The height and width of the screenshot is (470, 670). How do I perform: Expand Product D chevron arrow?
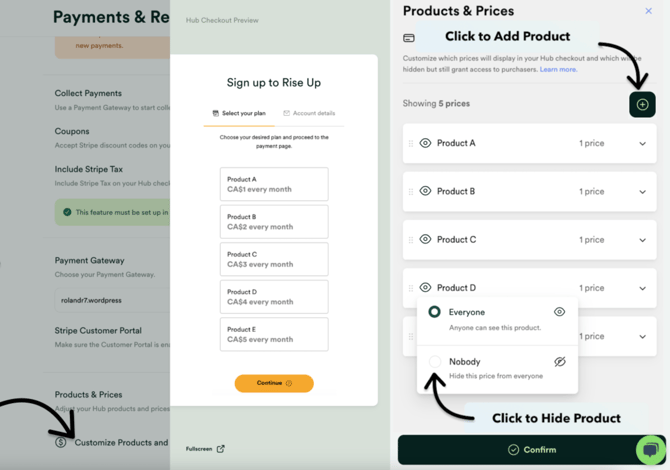642,288
